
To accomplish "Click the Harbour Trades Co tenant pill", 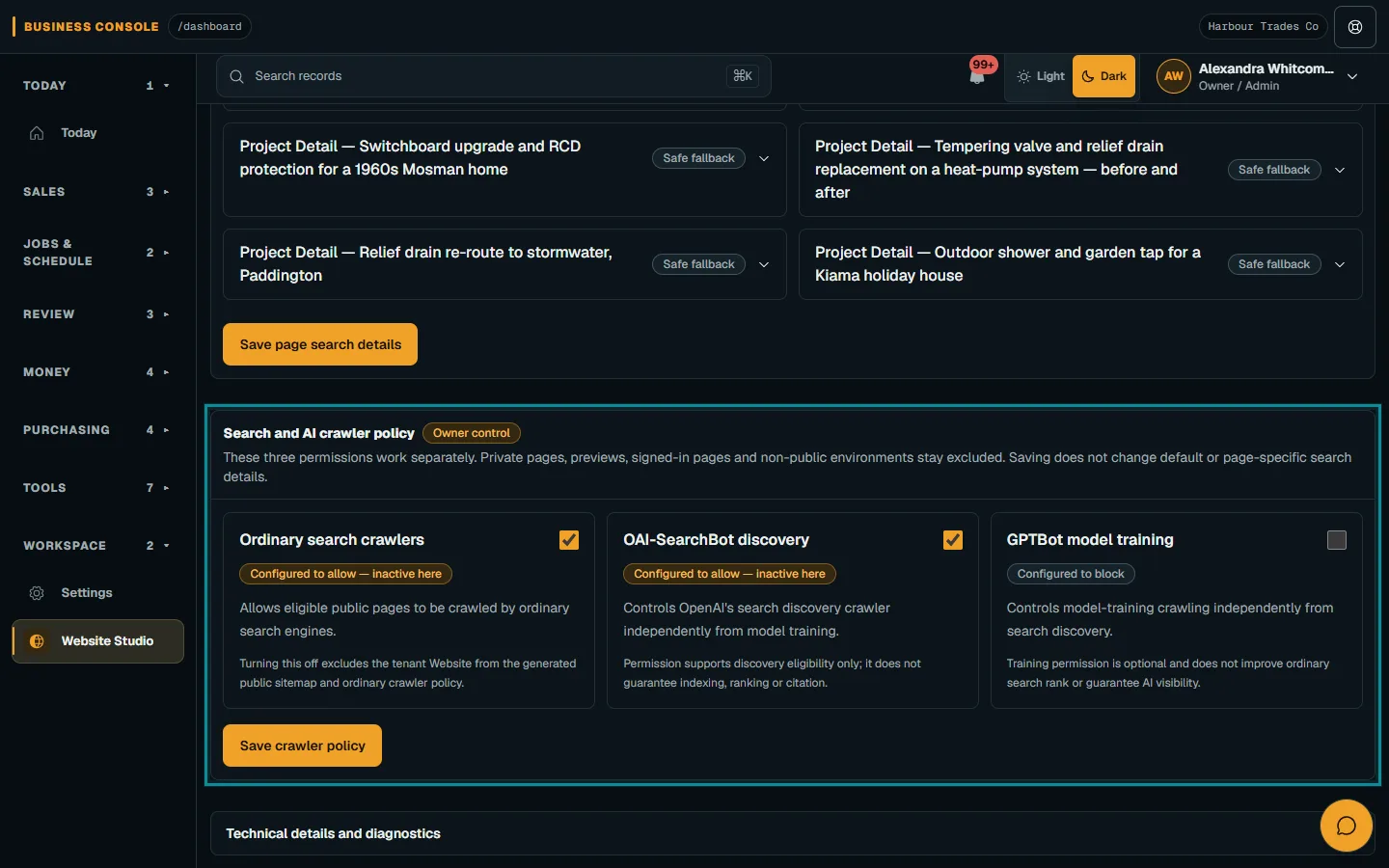I will [x=1263, y=27].
